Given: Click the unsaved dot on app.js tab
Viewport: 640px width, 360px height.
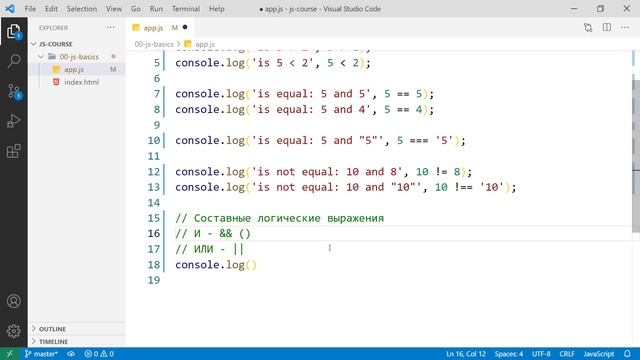Looking at the screenshot, I should 185,27.
